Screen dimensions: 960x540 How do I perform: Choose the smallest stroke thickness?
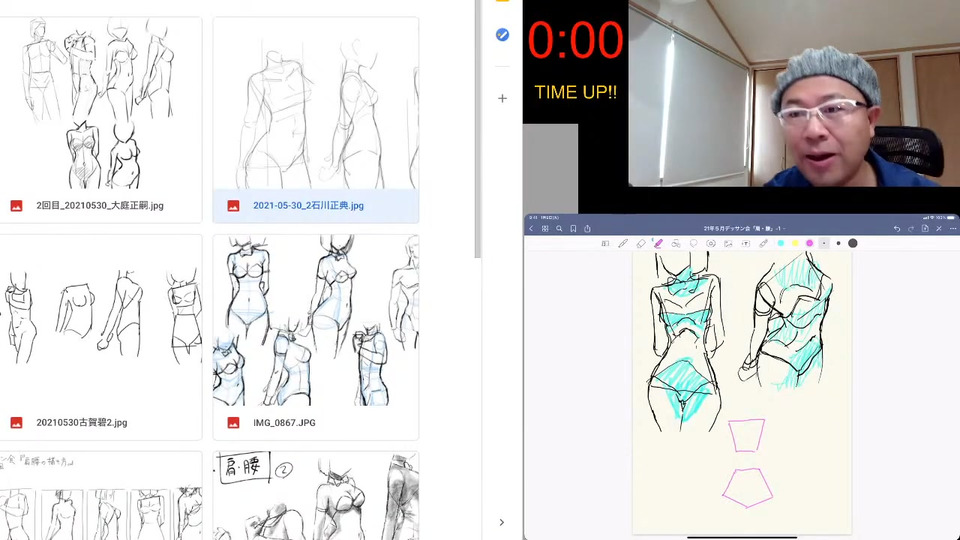(824, 243)
